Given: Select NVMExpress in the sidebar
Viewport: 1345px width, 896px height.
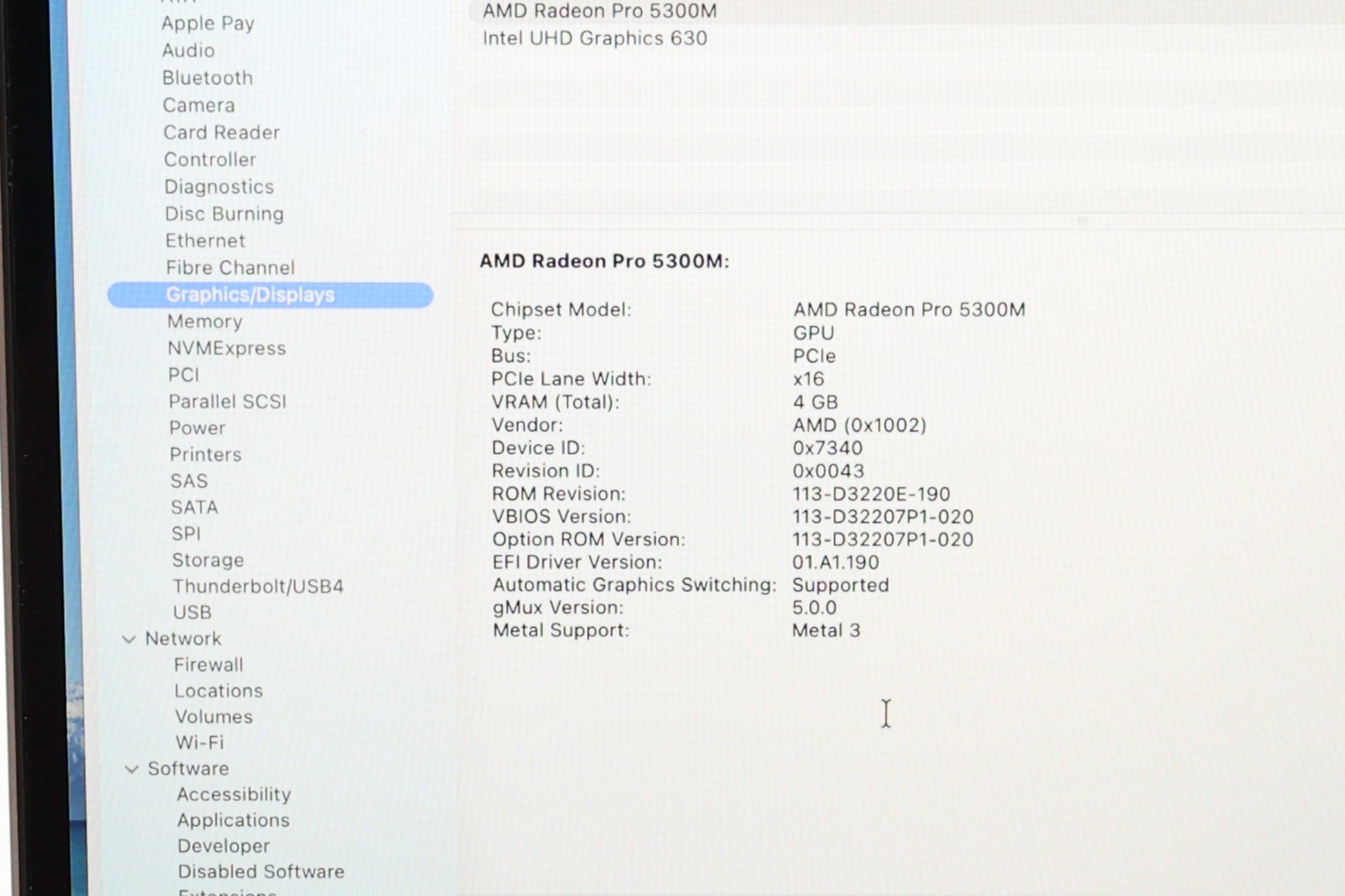Looking at the screenshot, I should (226, 349).
